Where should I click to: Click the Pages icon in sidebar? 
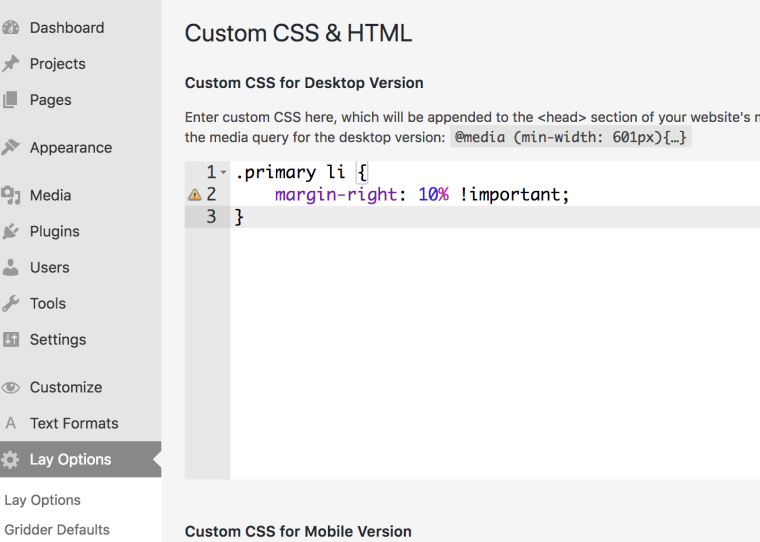coord(10,100)
